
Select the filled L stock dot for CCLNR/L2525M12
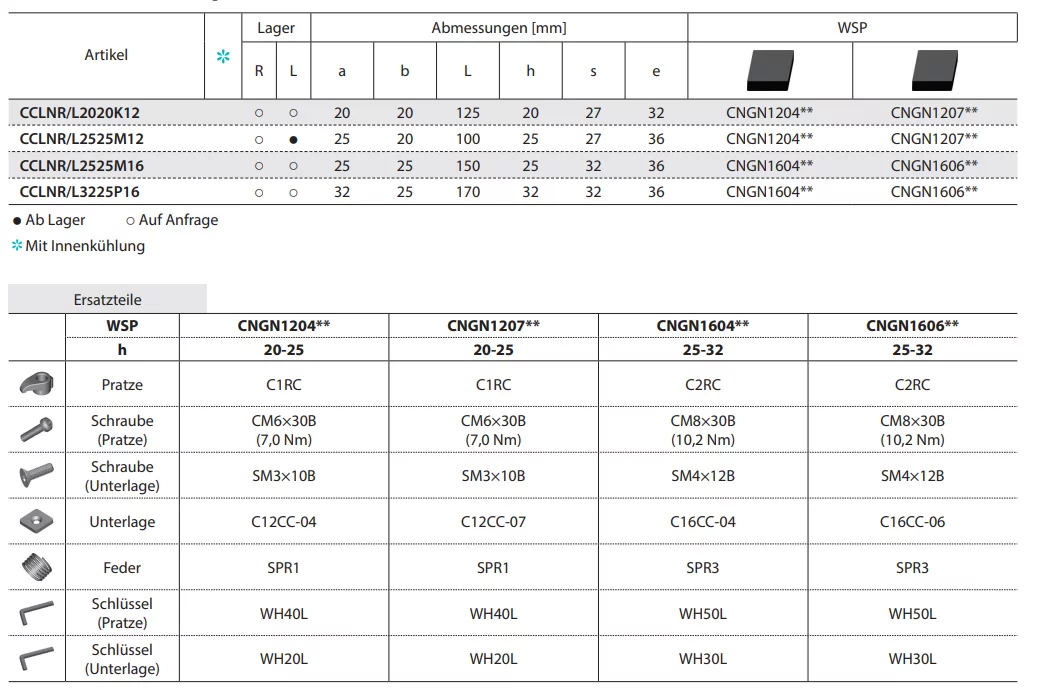pyautogui.click(x=293, y=139)
